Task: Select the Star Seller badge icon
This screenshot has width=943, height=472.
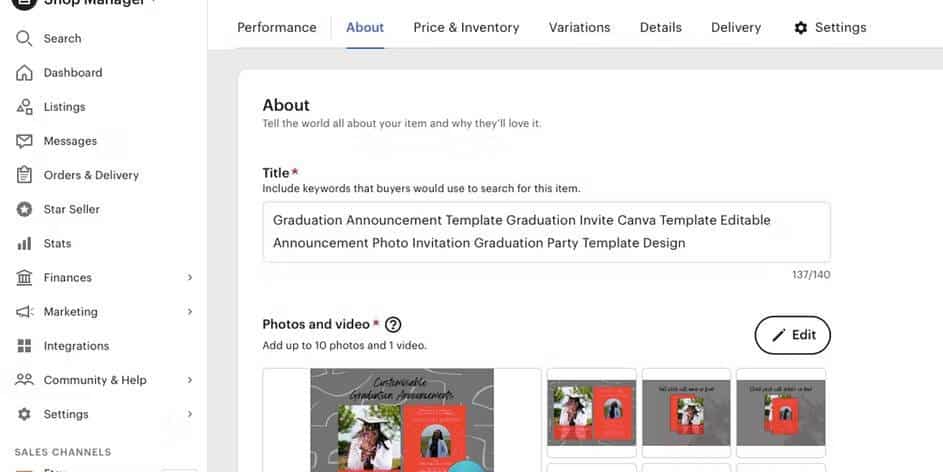Action: pos(24,209)
